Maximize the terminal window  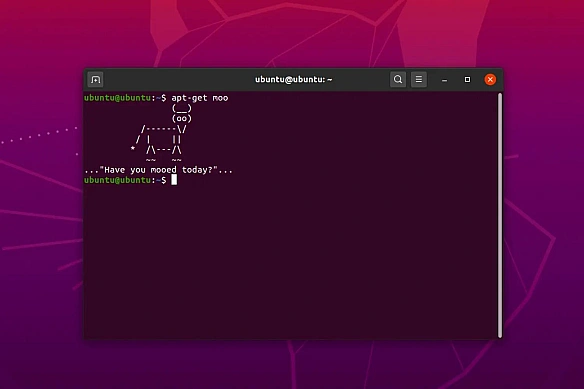[467, 79]
